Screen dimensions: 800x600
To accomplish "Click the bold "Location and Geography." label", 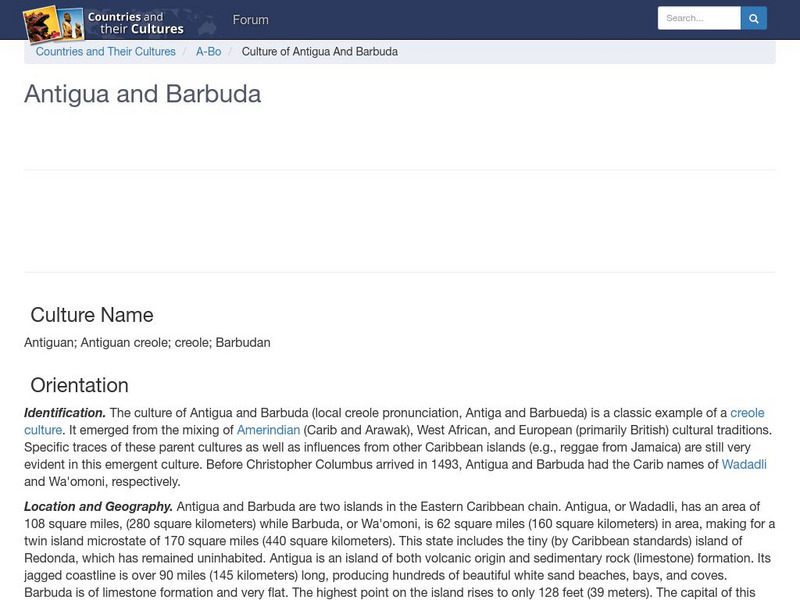I will (98, 507).
